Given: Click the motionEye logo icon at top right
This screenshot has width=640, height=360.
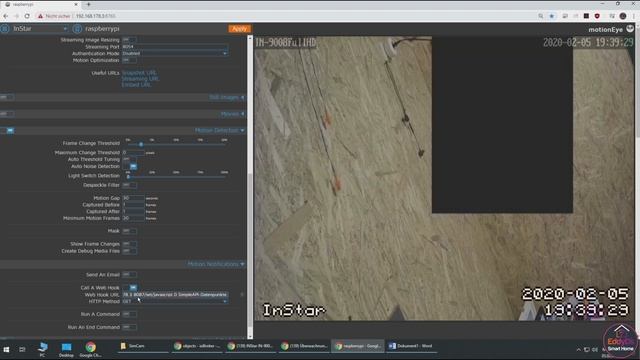Looking at the screenshot, I should pos(630,28).
